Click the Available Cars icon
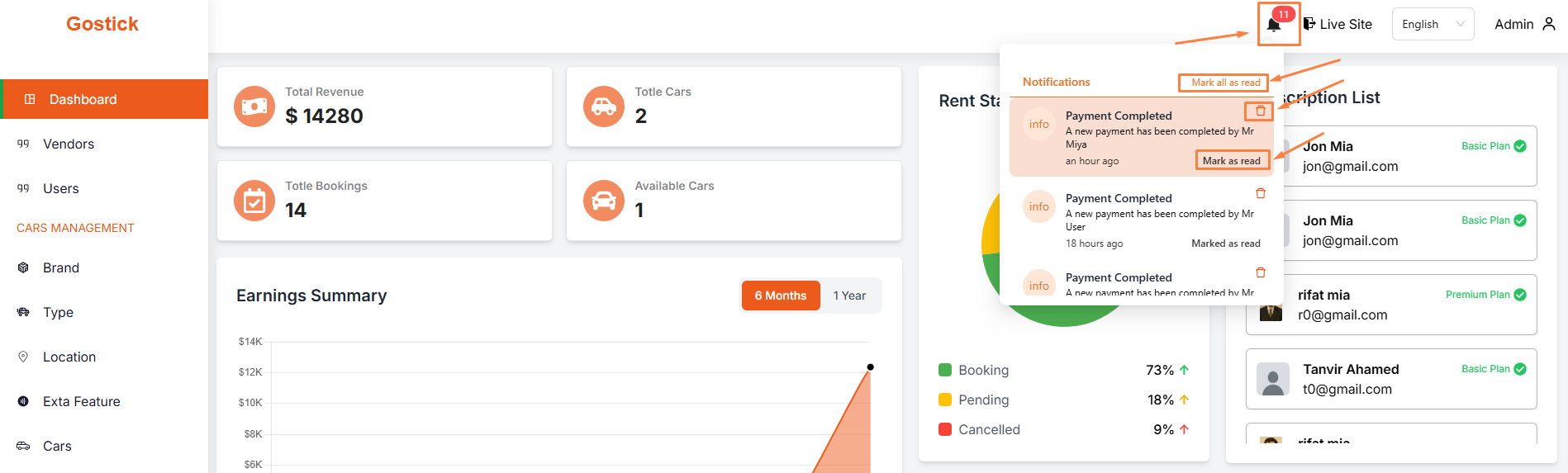This screenshot has height=473, width=1568. (604, 201)
